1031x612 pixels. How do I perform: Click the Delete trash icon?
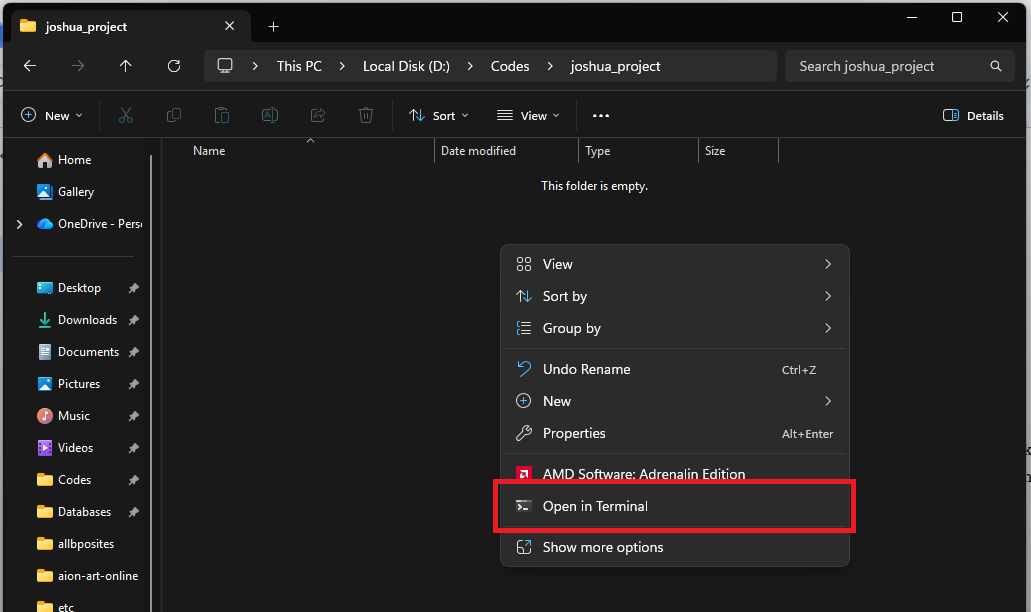pos(366,116)
